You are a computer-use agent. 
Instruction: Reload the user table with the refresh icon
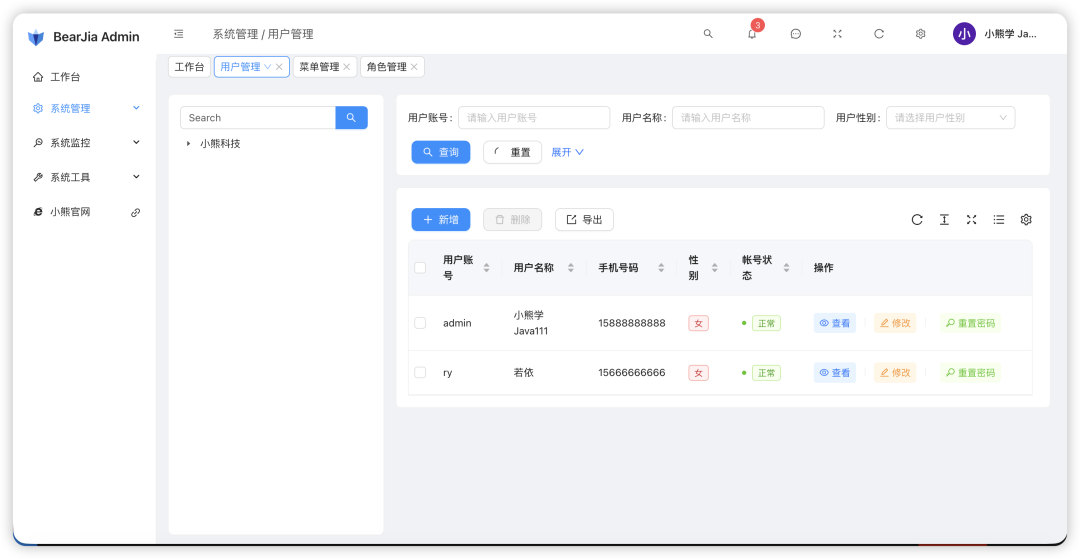coord(917,220)
